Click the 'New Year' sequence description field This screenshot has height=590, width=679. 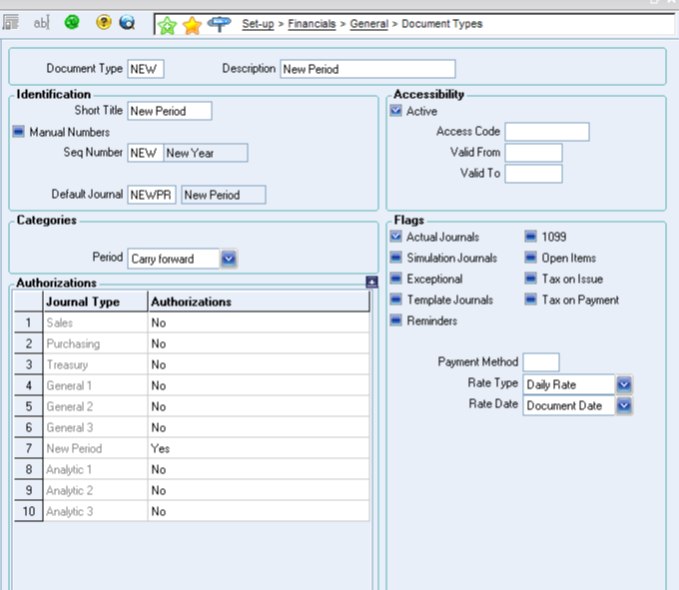coord(206,153)
